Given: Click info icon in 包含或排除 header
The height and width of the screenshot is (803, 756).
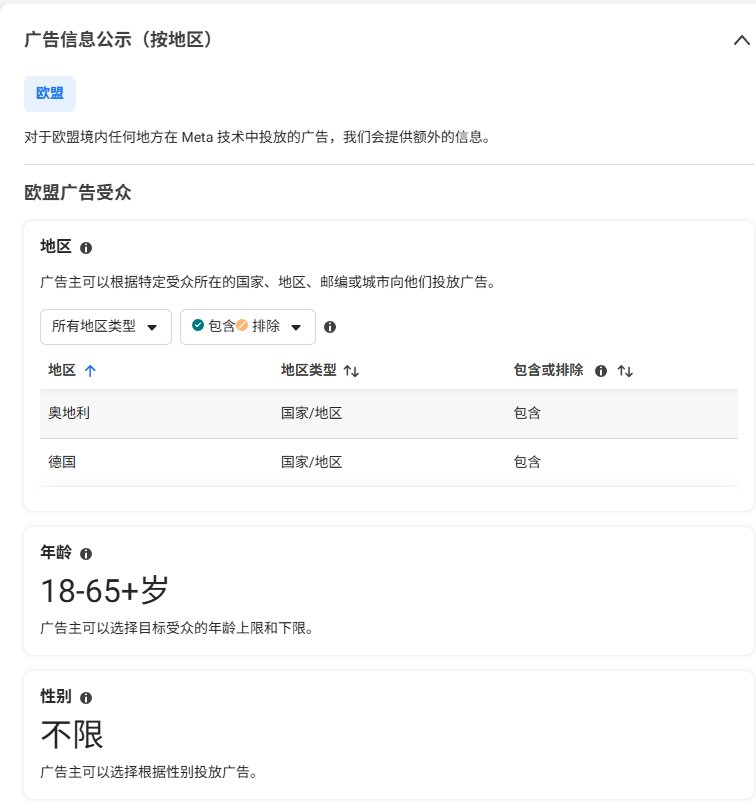Looking at the screenshot, I should coord(601,371).
